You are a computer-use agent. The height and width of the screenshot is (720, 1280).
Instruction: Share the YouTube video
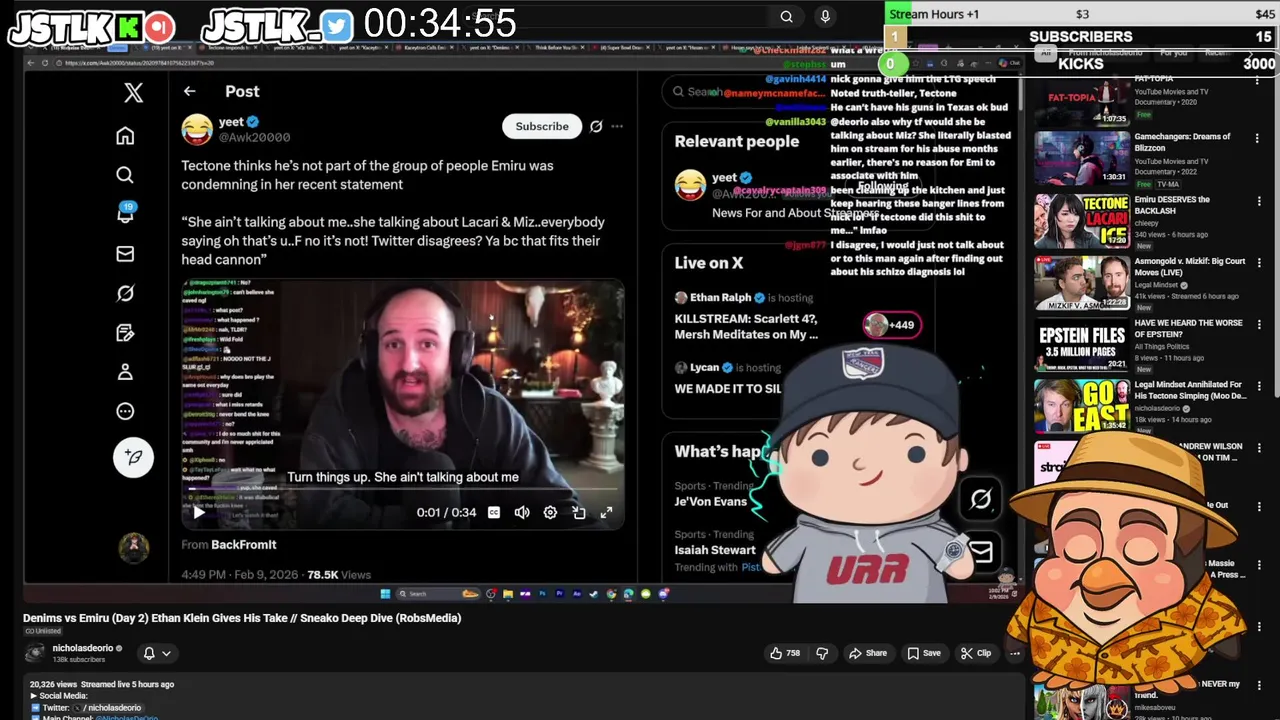coord(867,653)
